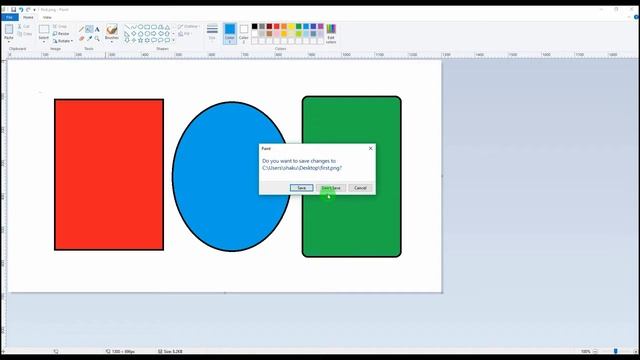Viewport: 640px width, 360px height.
Task: Click the zoom slider handle in status bar
Action: click(x=616, y=351)
